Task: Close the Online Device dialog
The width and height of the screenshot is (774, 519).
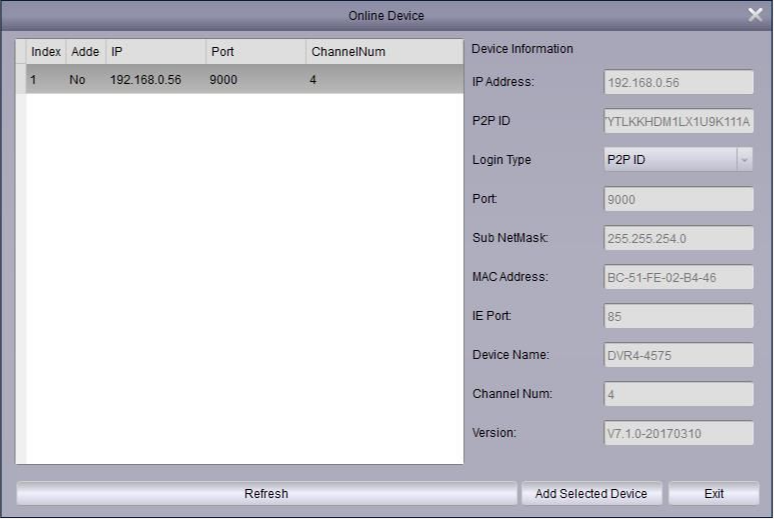Action: point(755,15)
